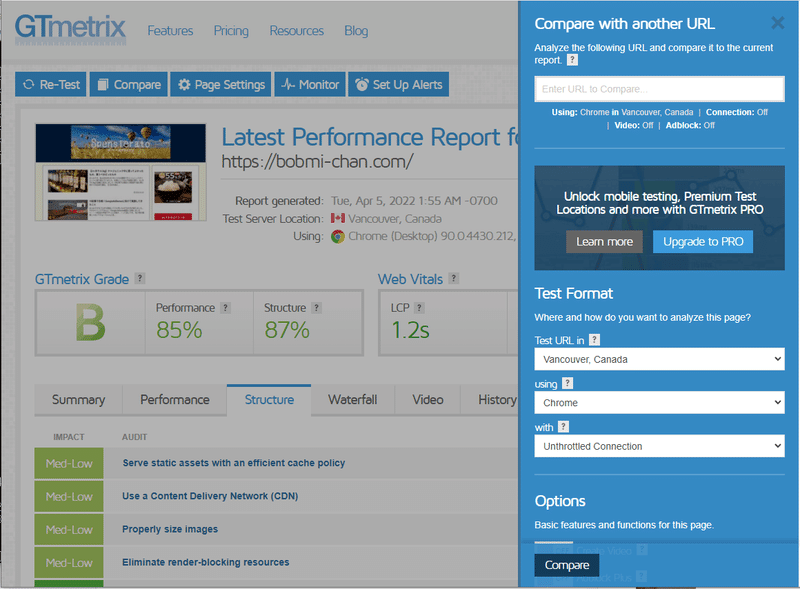Open the Unthrottled Connection dropdown
This screenshot has height=589, width=800.
coord(659,446)
